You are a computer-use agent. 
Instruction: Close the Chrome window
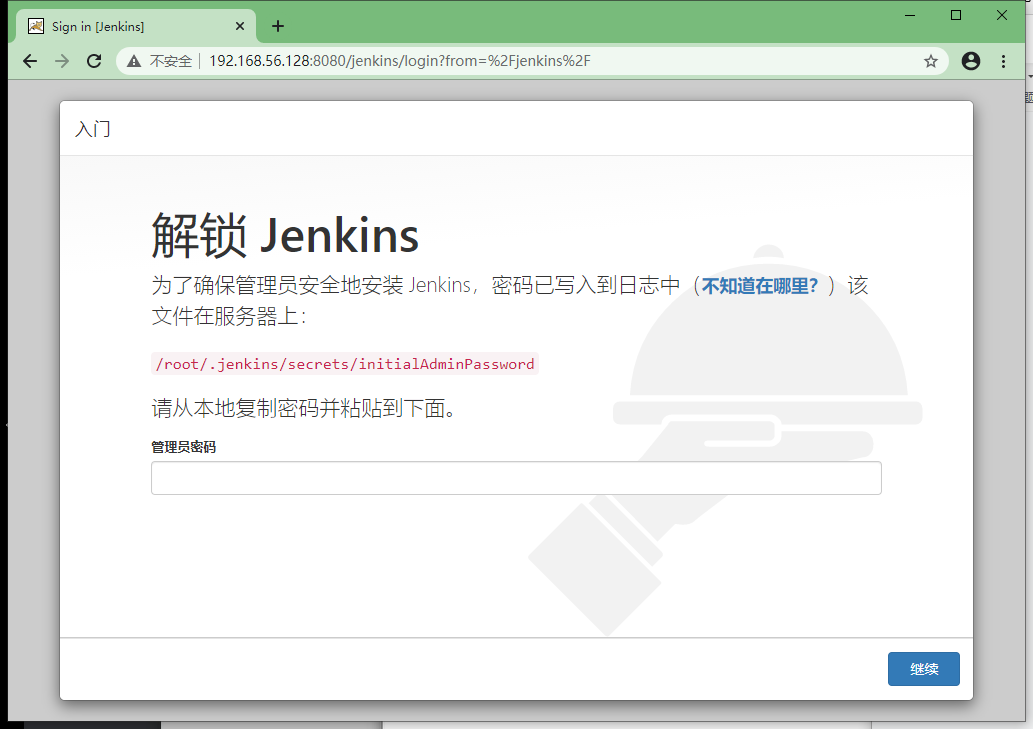pos(1001,15)
